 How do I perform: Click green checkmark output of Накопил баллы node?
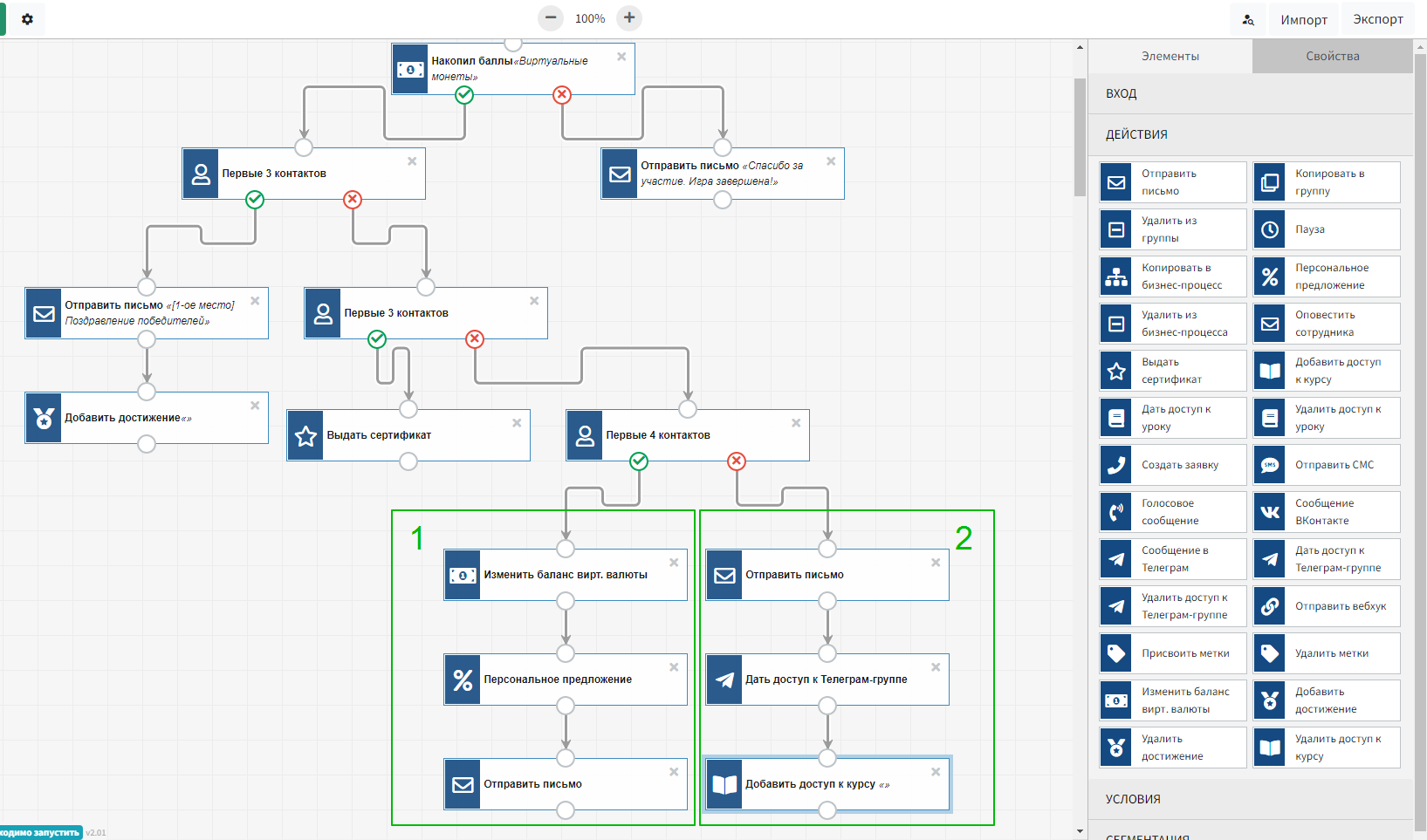(464, 95)
